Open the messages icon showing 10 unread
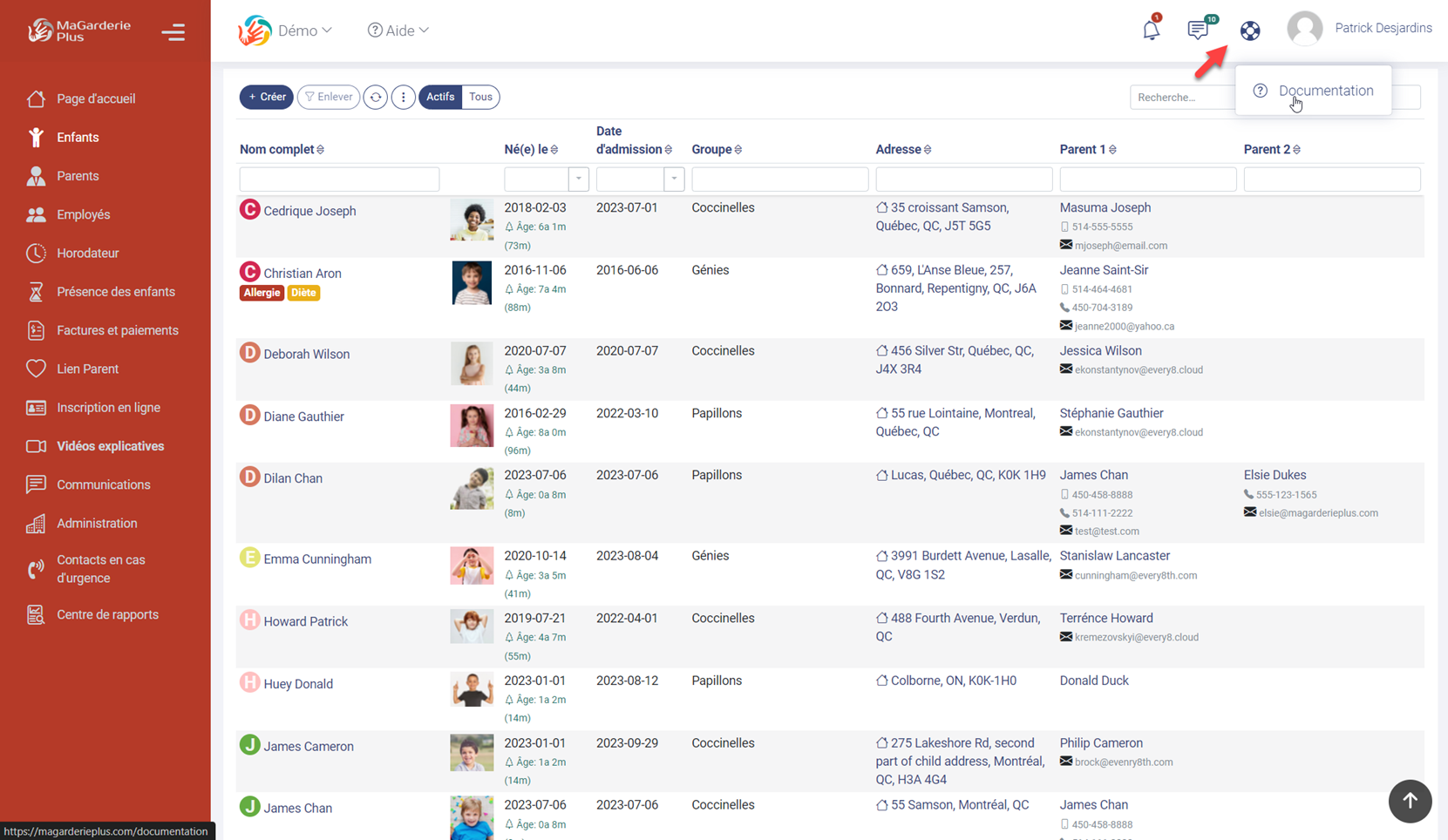This screenshot has height=840, width=1448. [1199, 30]
